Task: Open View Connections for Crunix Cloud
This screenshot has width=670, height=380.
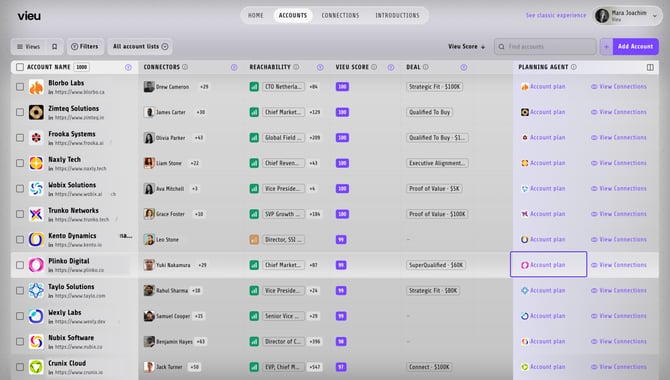Action: pyautogui.click(x=619, y=367)
